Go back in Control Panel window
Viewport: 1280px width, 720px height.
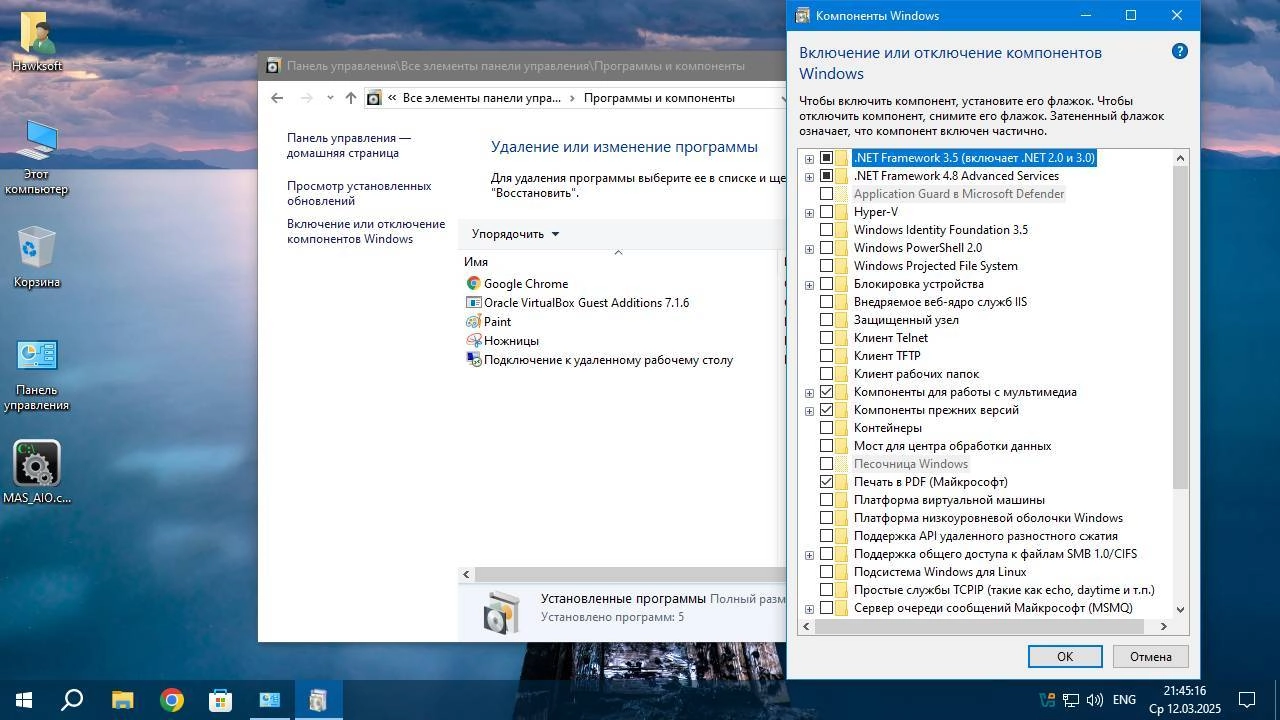tap(277, 98)
